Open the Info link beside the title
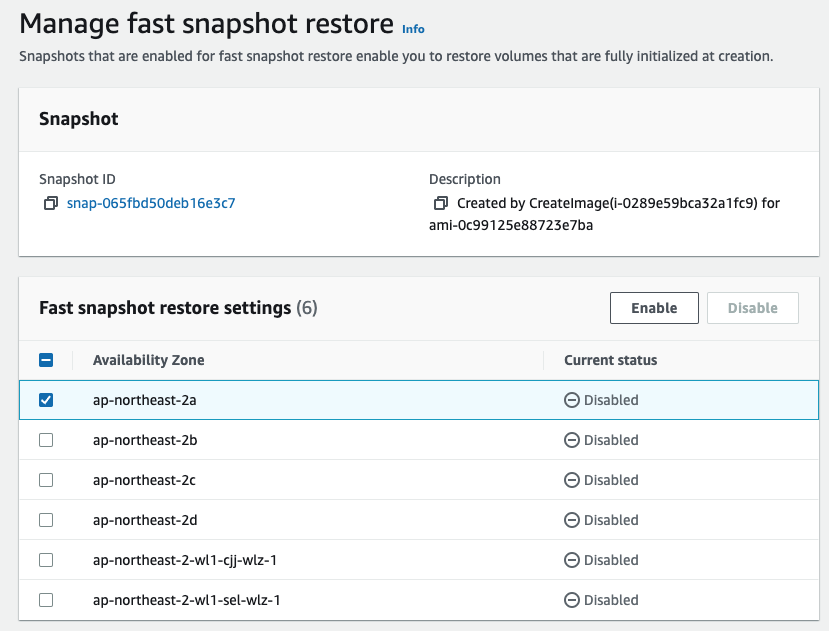This screenshot has height=631, width=829. coord(413,29)
